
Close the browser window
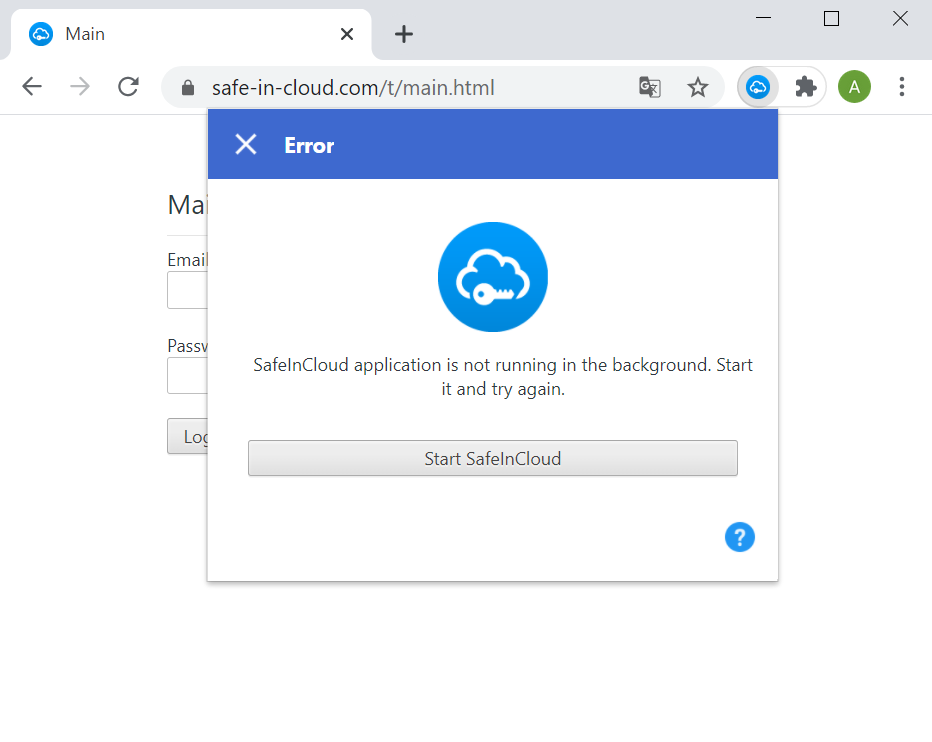tap(900, 18)
